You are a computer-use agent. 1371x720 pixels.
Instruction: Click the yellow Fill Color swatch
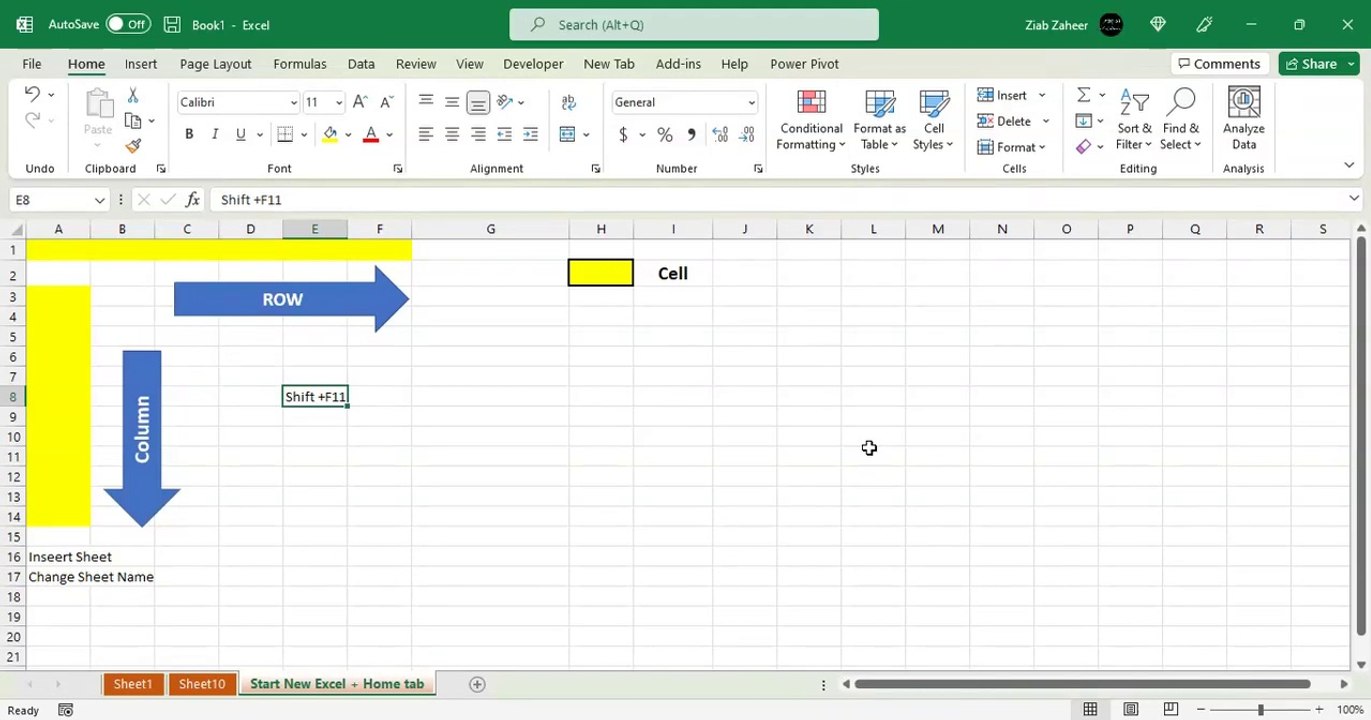click(331, 134)
